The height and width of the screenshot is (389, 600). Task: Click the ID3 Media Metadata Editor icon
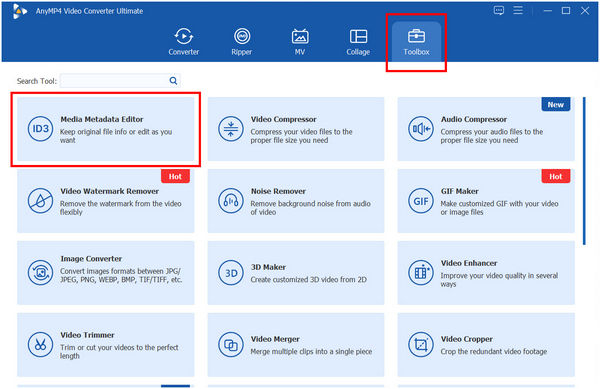[x=40, y=129]
